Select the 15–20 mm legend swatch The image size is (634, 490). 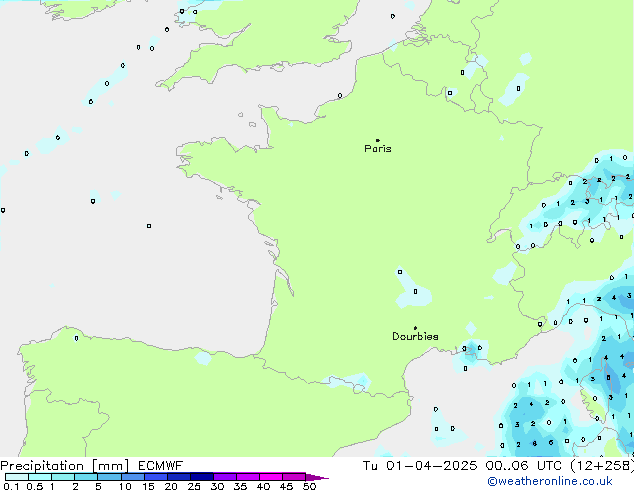[x=155, y=477]
